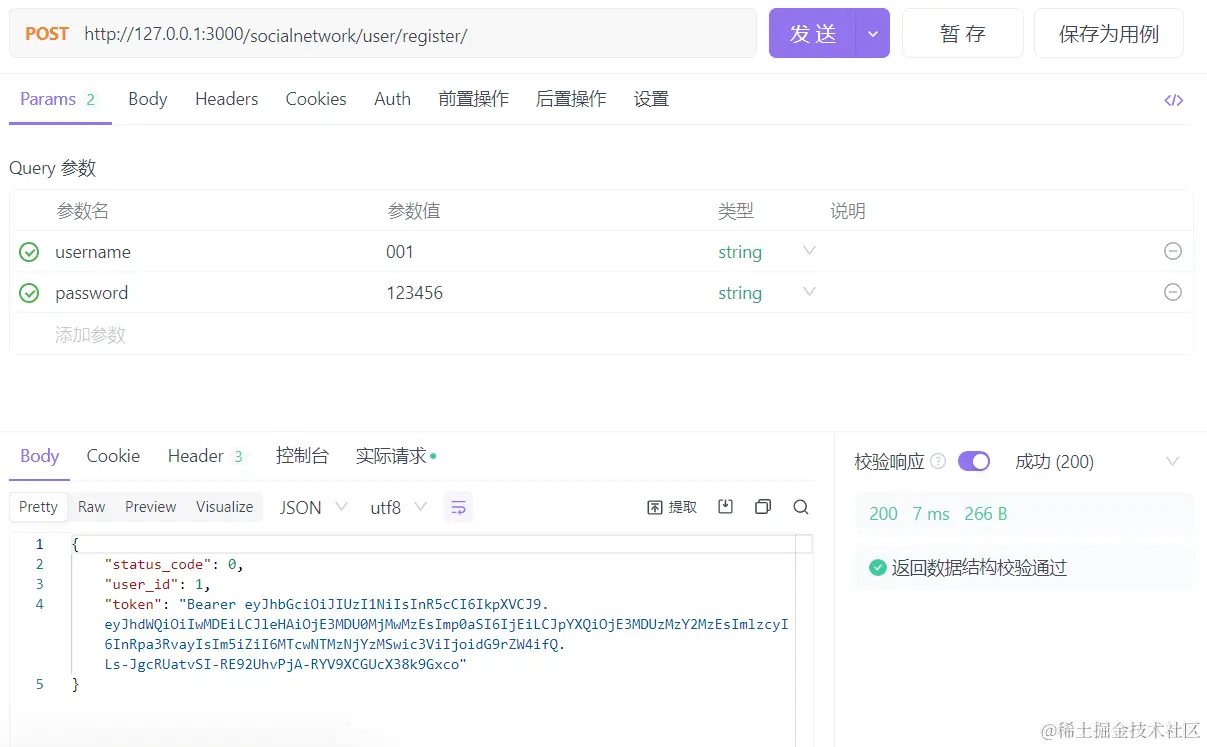
Task: Click the password parameter name cell
Action: pos(92,293)
